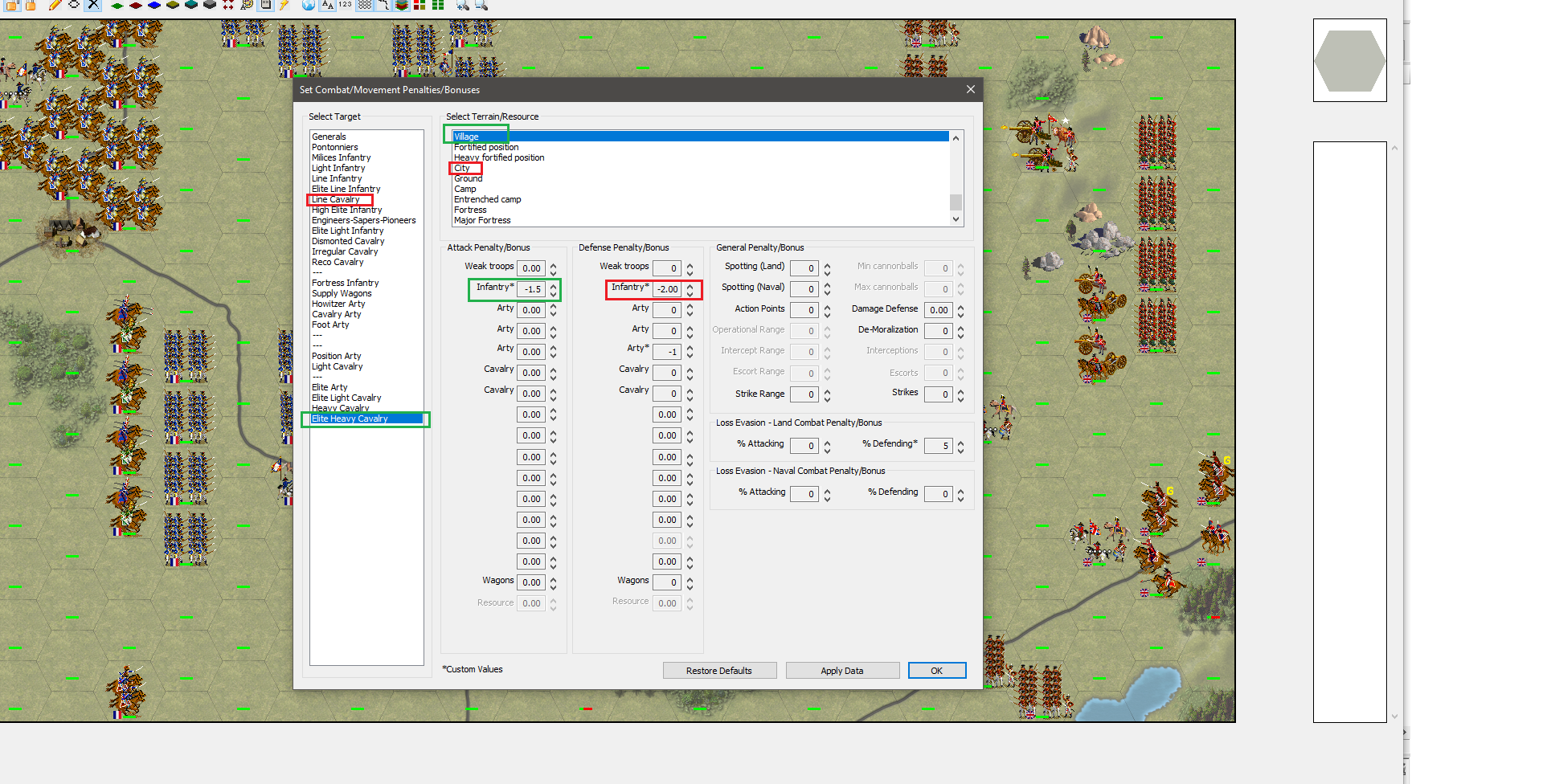Choose Howitzer Arty from Select Target
The height and width of the screenshot is (784, 1543).
coord(338,304)
